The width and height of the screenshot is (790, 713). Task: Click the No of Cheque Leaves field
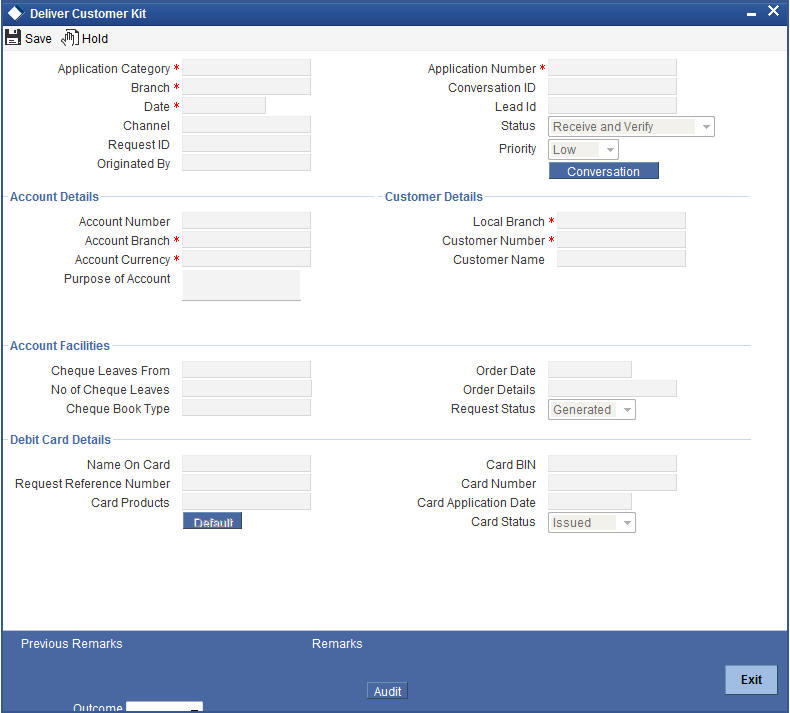click(247, 389)
